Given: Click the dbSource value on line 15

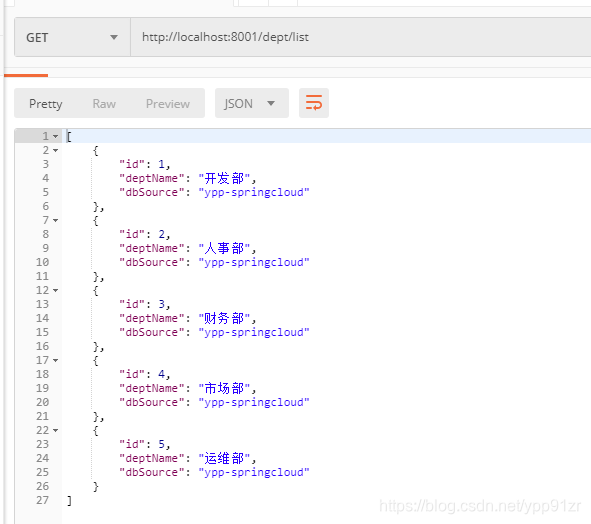Looking at the screenshot, I should point(254,332).
